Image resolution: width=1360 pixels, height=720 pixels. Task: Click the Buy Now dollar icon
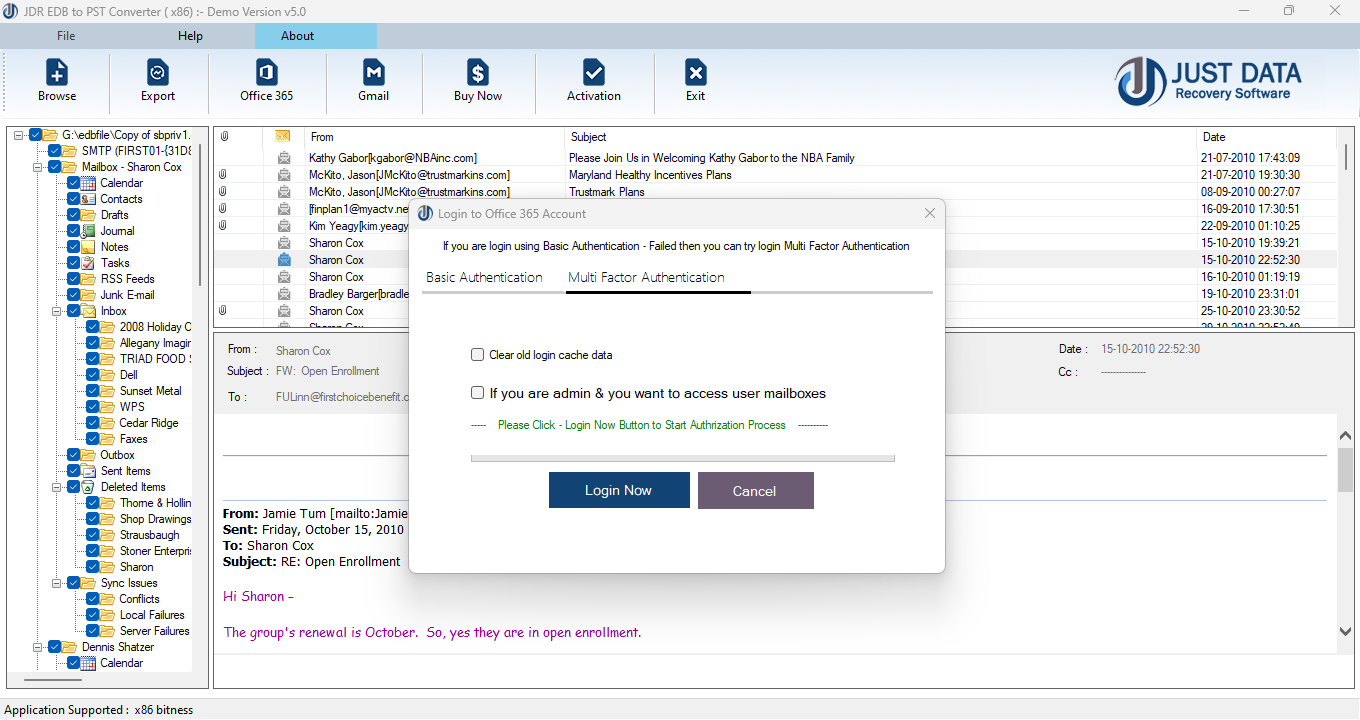click(478, 80)
